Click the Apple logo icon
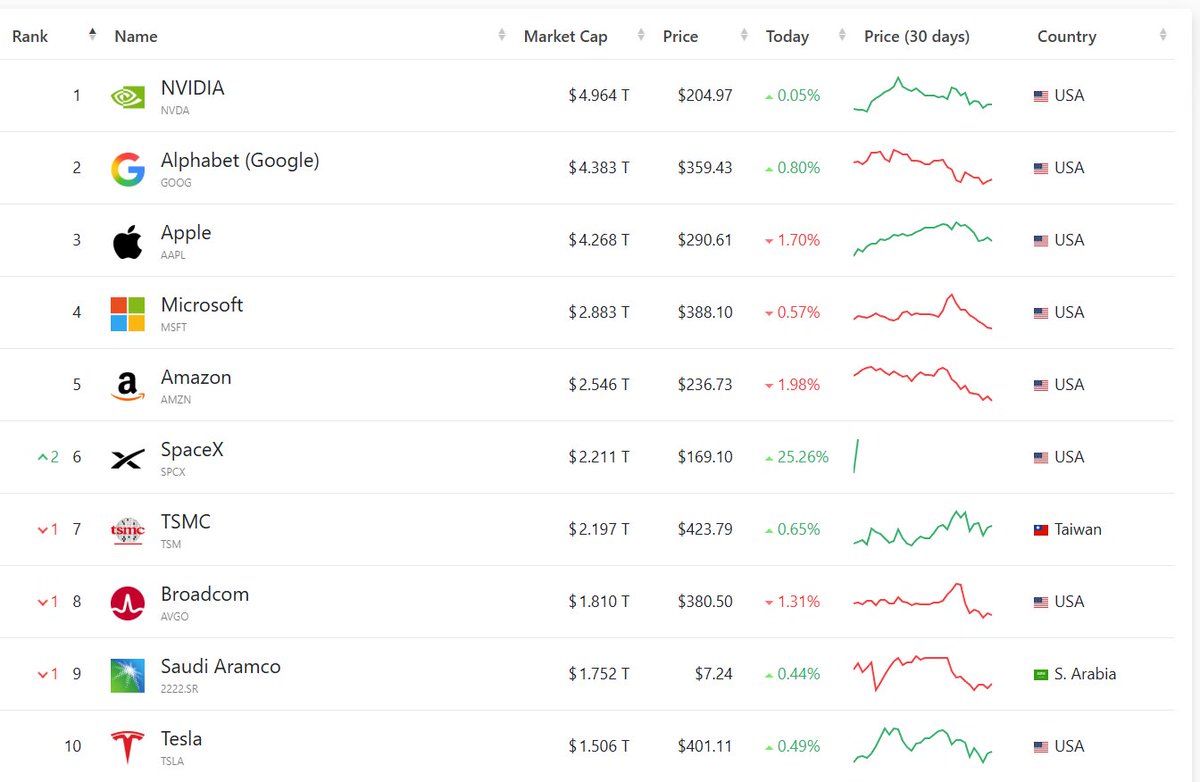This screenshot has height=782, width=1200. tap(127, 241)
